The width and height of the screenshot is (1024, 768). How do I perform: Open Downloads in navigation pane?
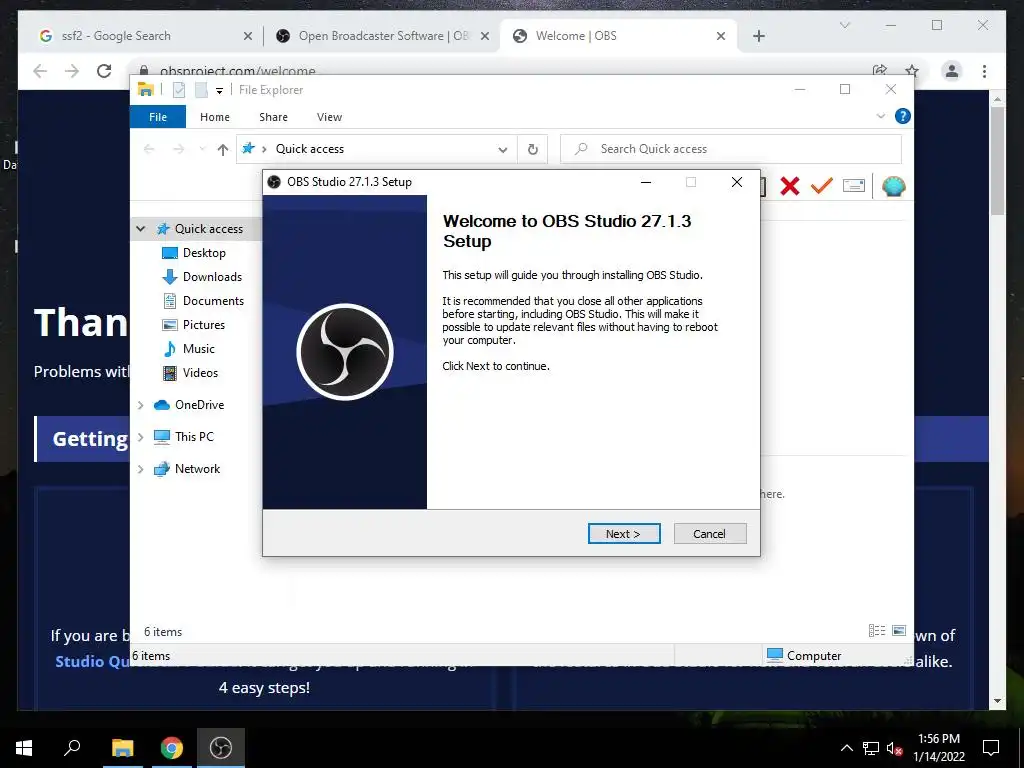(212, 277)
